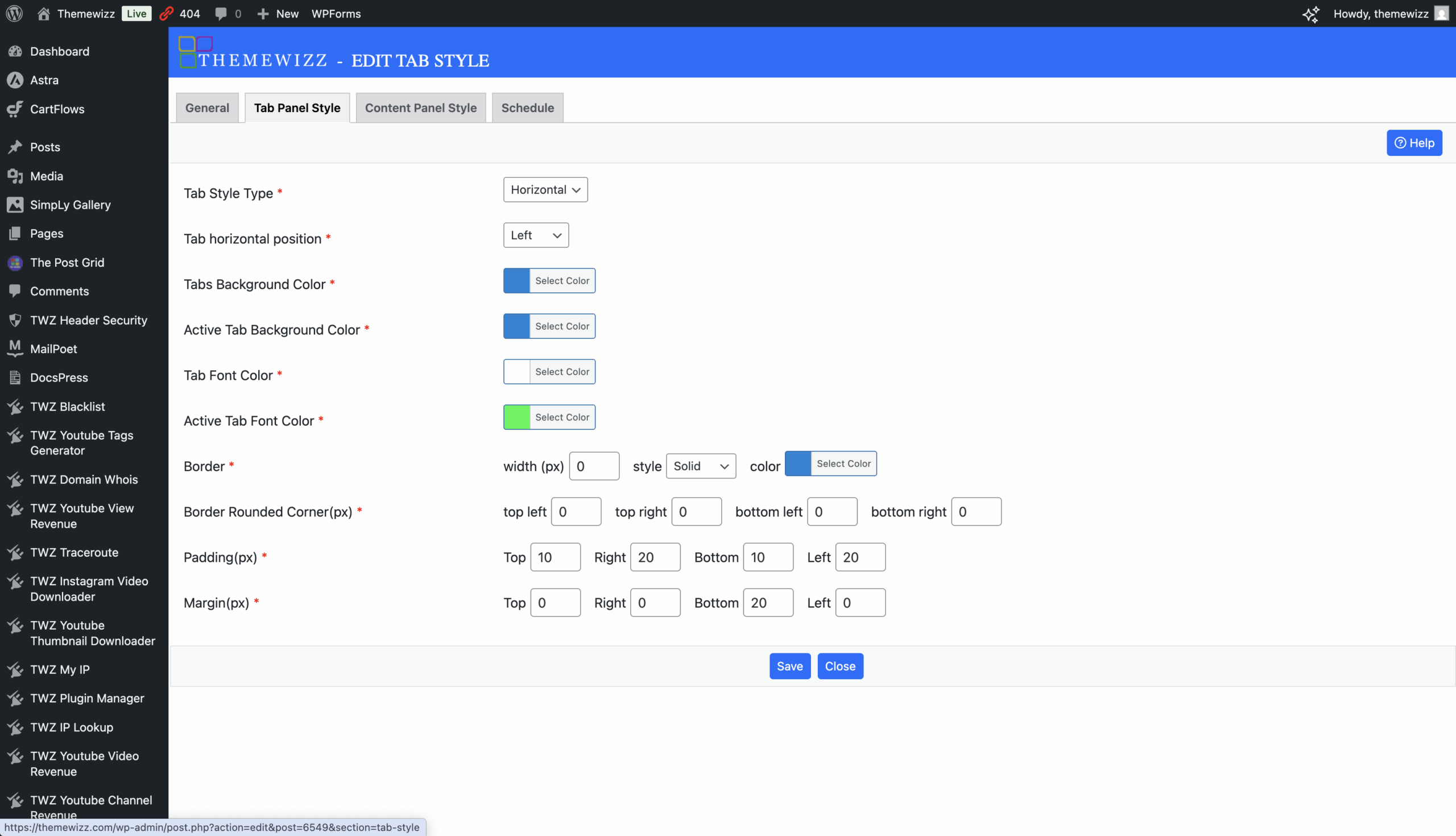
Task: Open the Border style Solid dropdown
Action: (x=701, y=466)
